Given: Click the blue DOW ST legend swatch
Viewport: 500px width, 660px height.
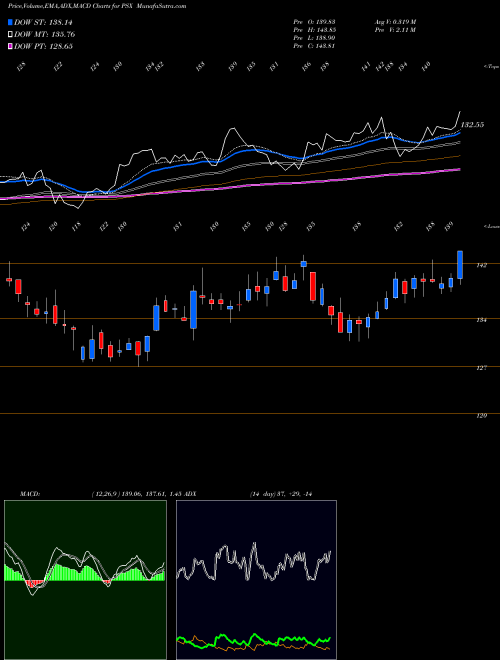Looking at the screenshot, I should [x=11, y=23].
